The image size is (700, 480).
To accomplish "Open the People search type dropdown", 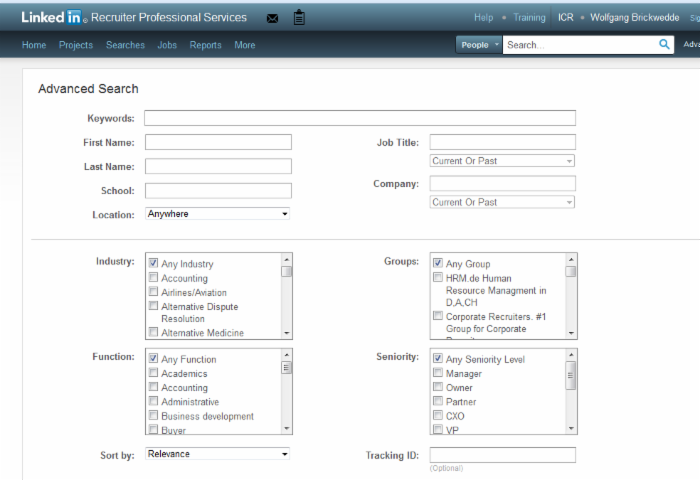I will click(x=479, y=45).
